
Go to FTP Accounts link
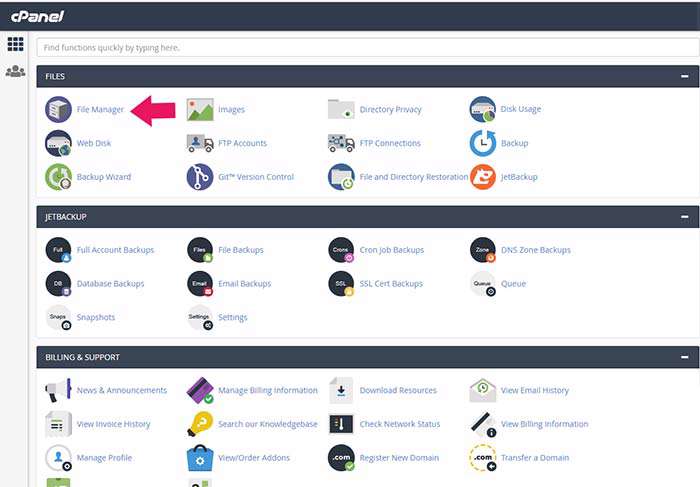point(242,143)
